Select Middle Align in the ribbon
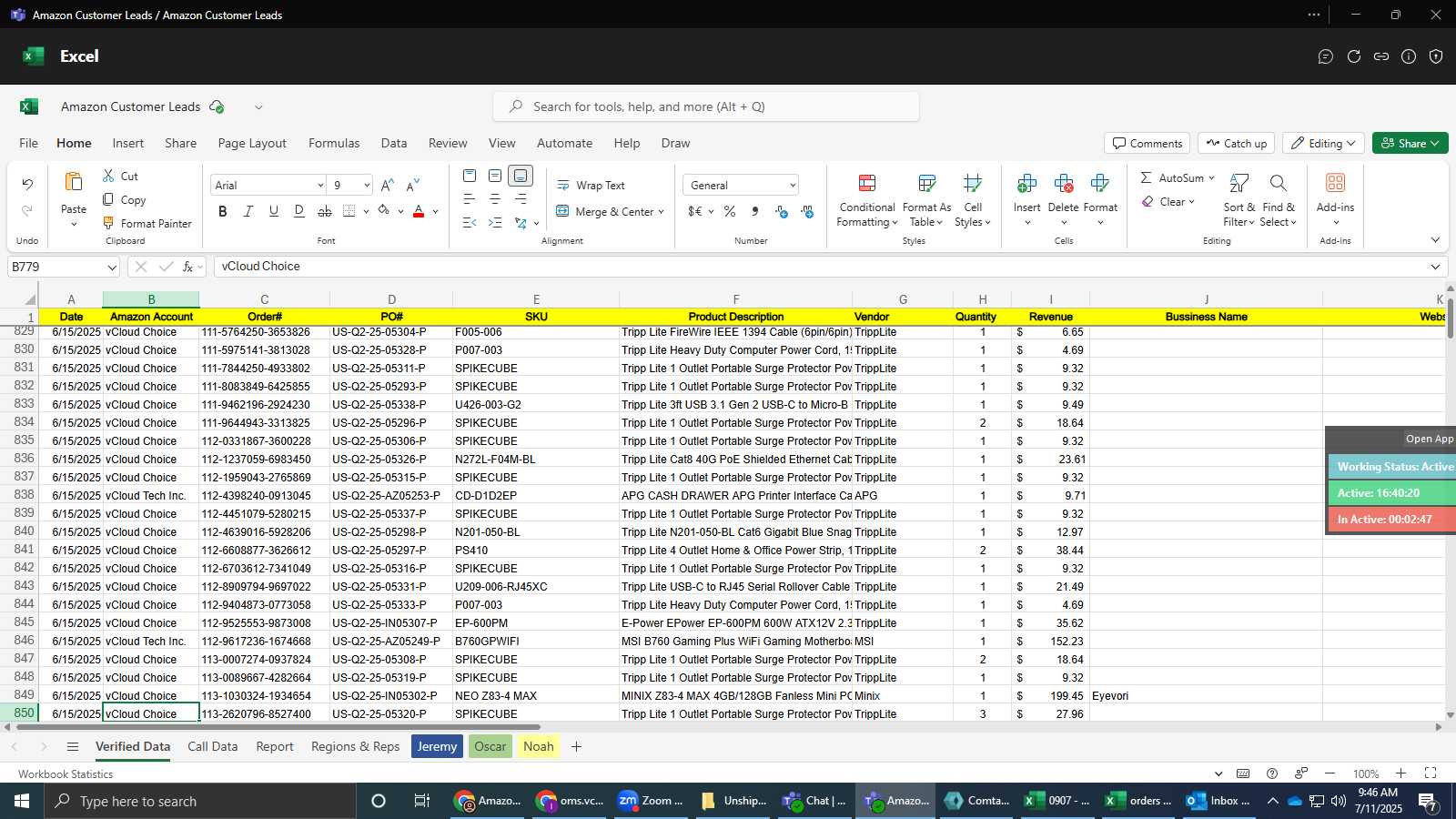This screenshot has width=1456, height=819. [x=495, y=176]
